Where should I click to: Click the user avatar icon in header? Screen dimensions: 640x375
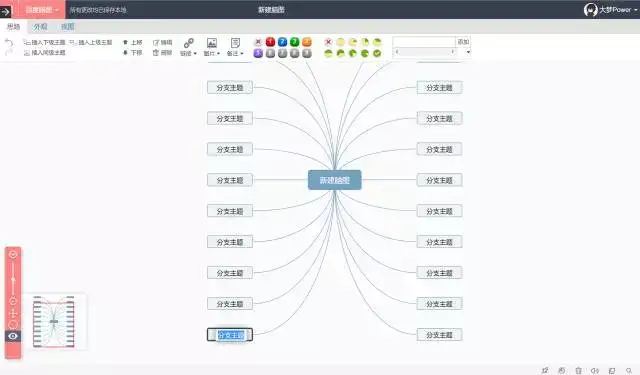[590, 9]
